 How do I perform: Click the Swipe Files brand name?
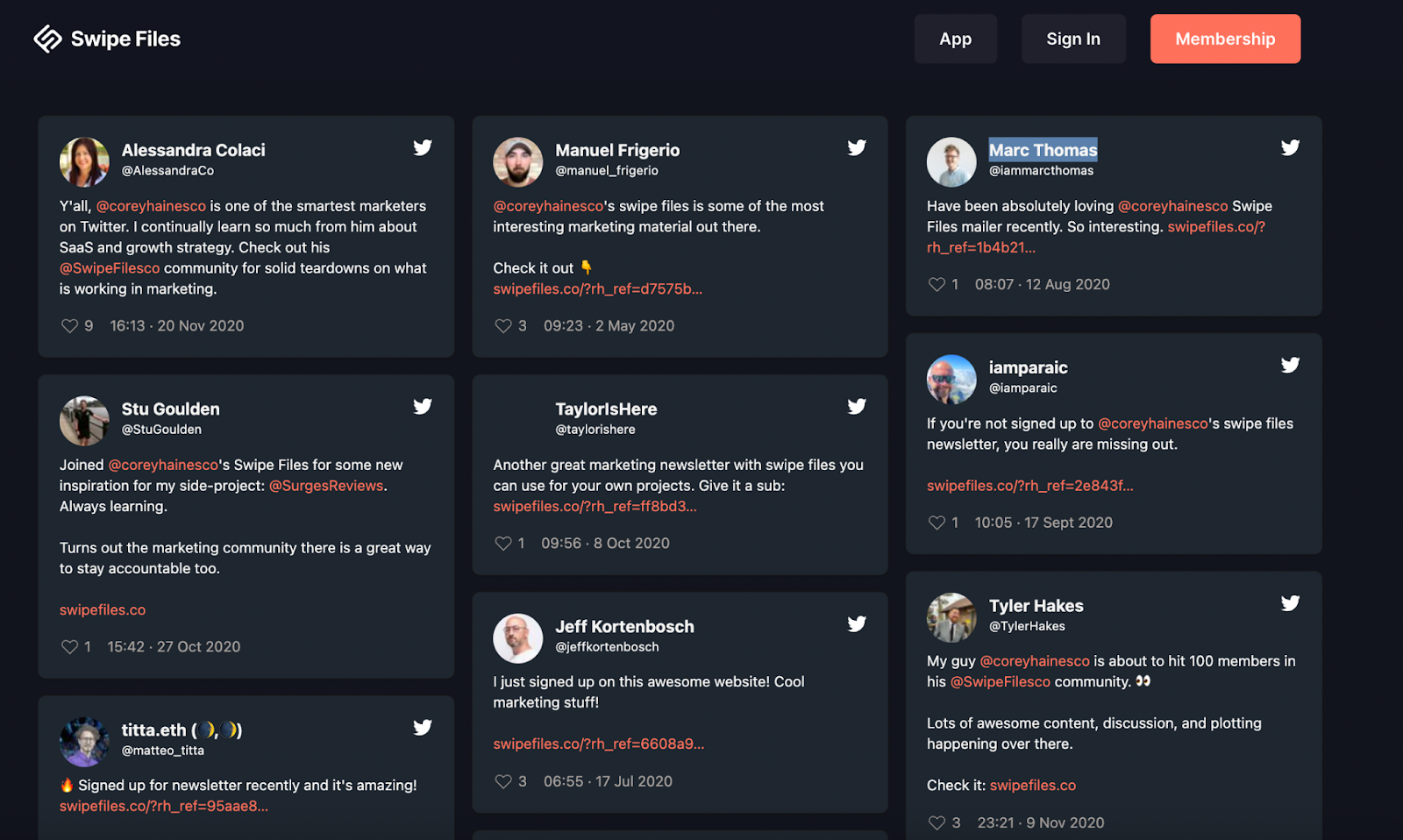point(125,39)
